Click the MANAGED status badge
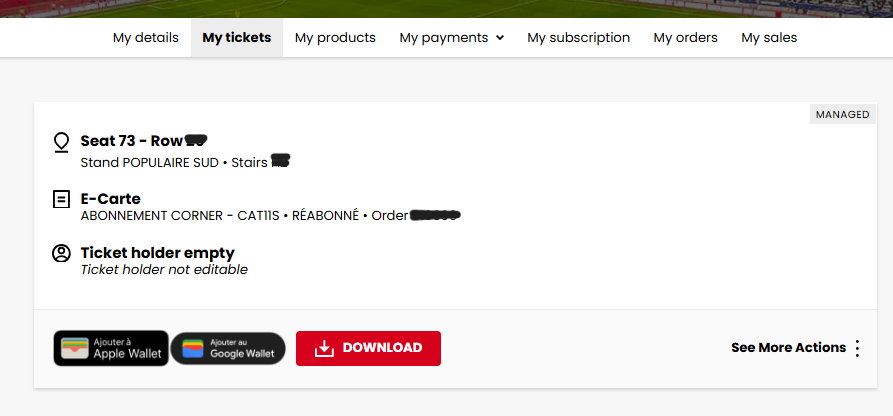Image resolution: width=893 pixels, height=416 pixels. [x=842, y=114]
